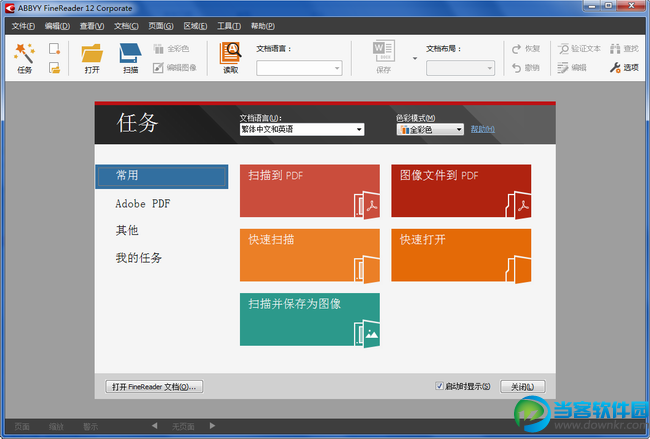Viewport: 650px width, 439px height.
Task: Start the 快速扫描 quick scan tile
Action: (x=310, y=255)
